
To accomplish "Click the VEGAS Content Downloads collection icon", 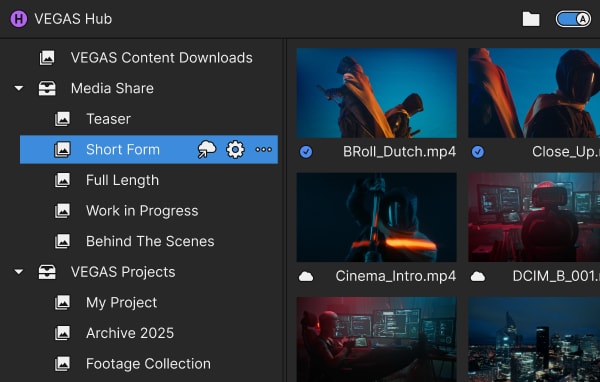I will (47, 58).
